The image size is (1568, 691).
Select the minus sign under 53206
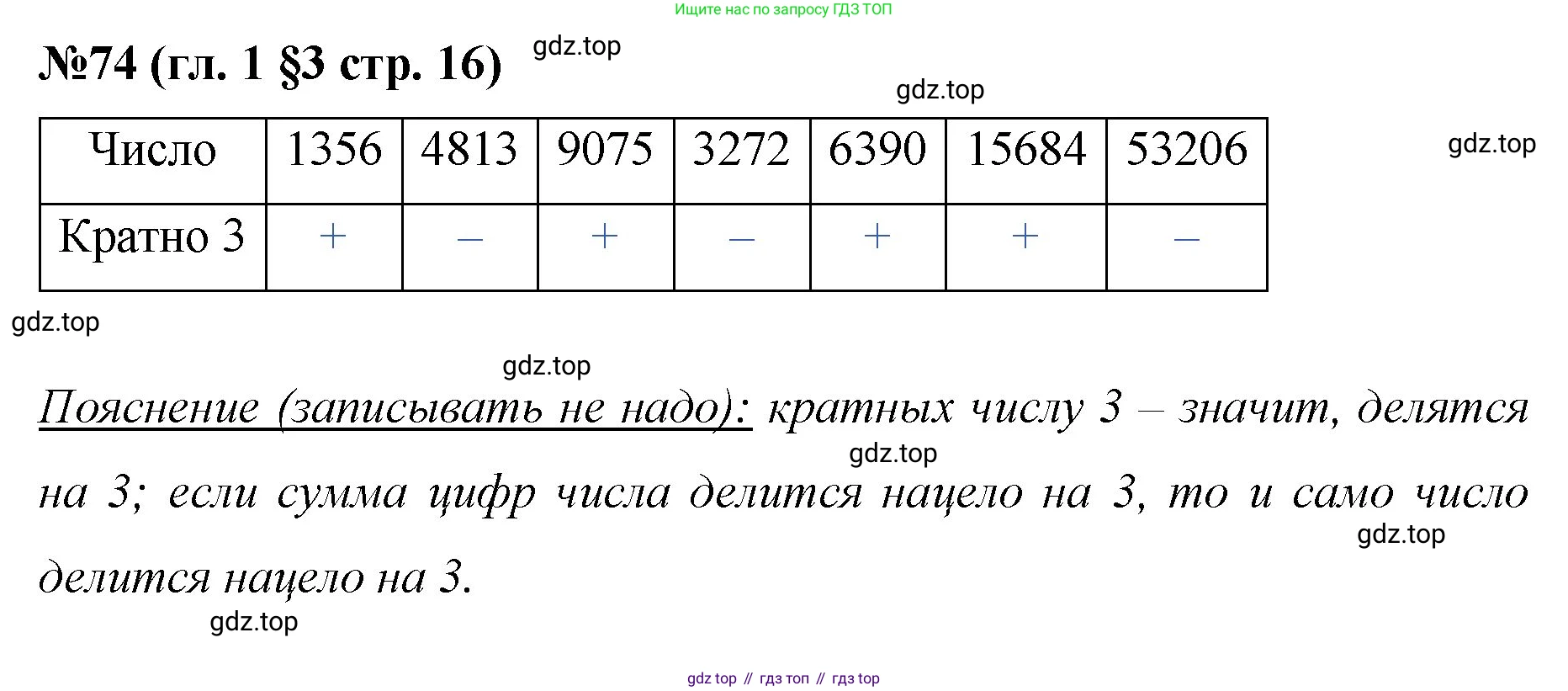coord(1186,240)
